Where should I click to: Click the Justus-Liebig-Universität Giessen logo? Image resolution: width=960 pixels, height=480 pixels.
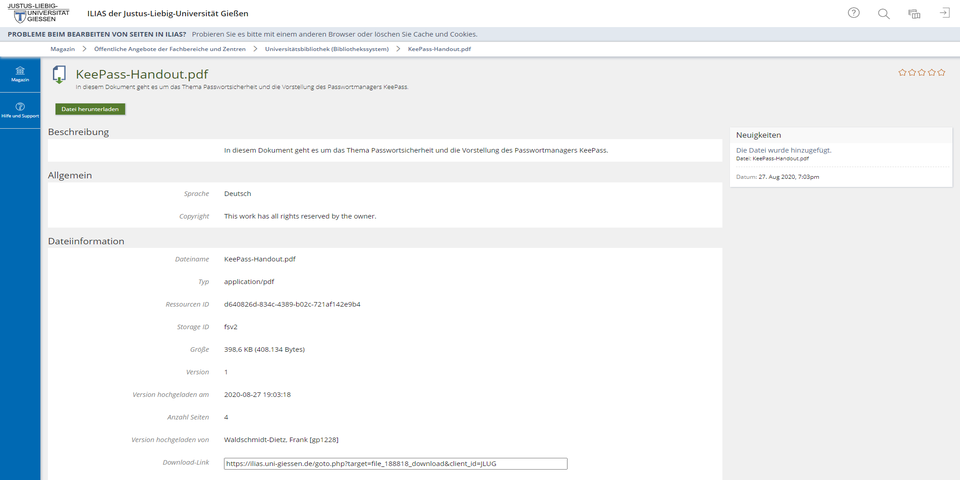38,13
